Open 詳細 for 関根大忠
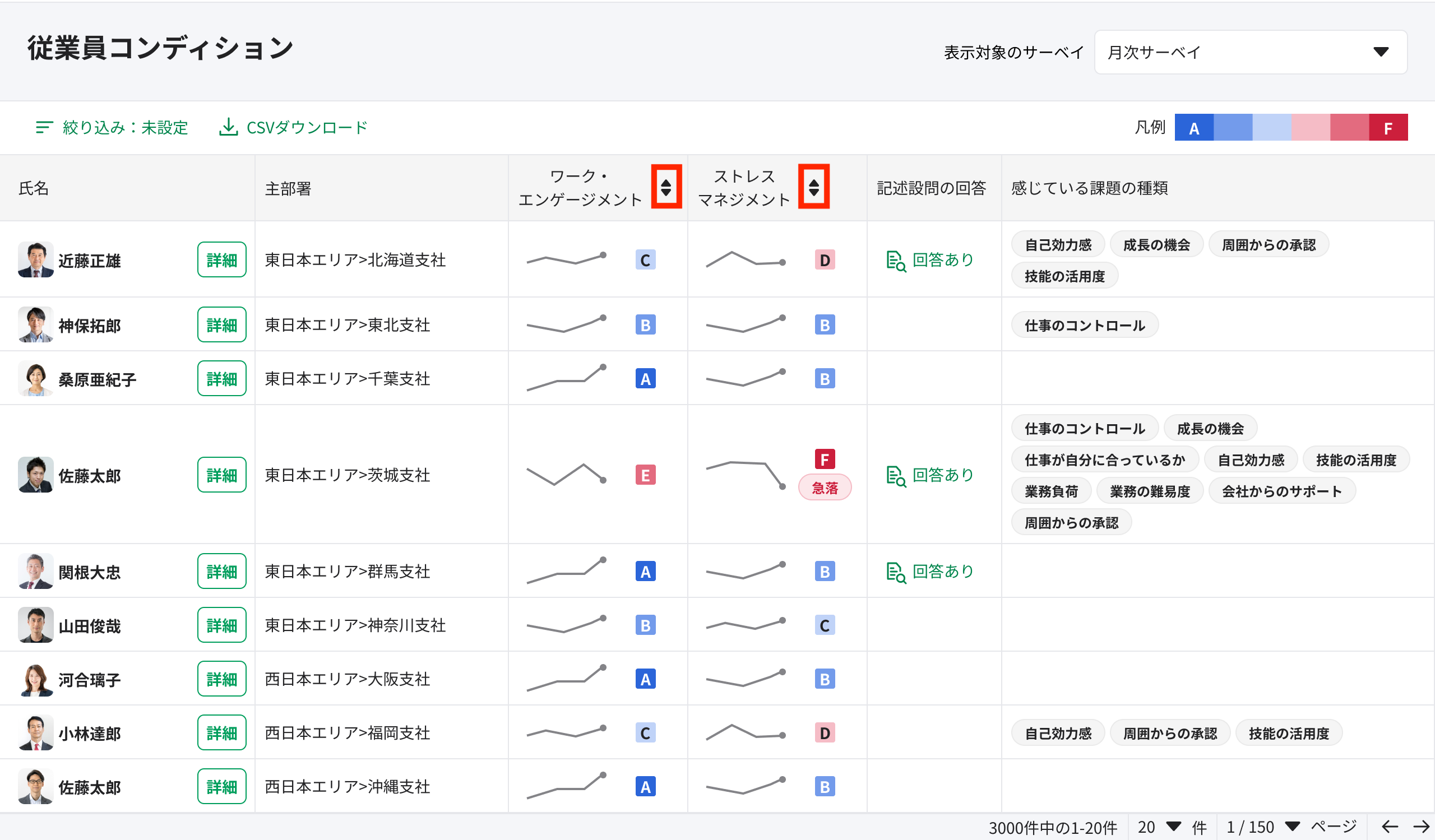 (x=221, y=572)
